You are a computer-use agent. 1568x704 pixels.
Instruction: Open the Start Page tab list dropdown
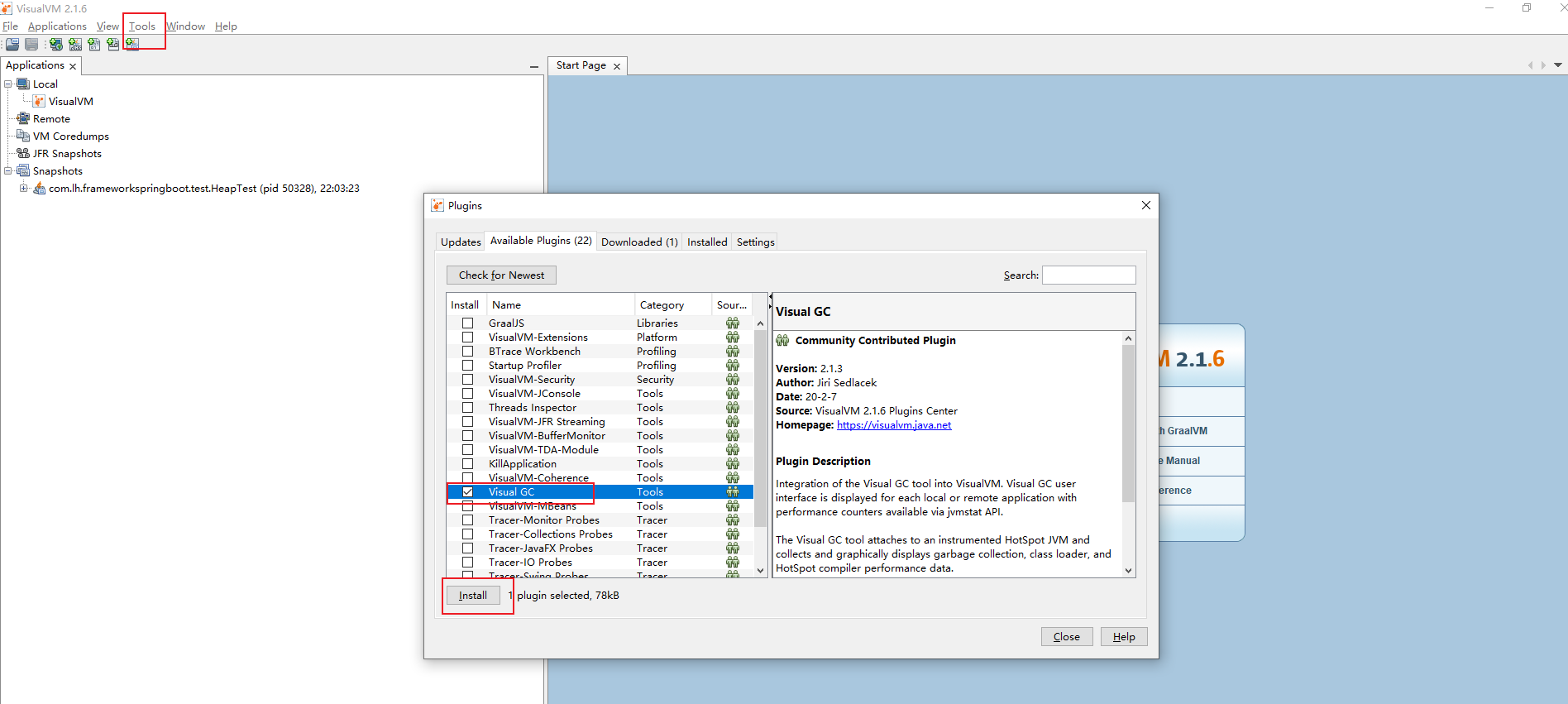point(1558,65)
